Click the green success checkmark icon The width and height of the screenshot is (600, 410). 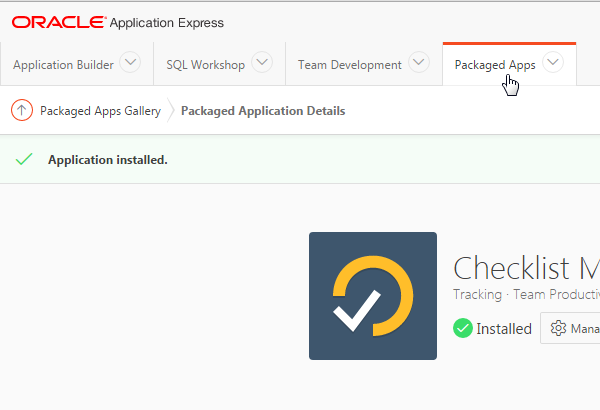click(24, 159)
